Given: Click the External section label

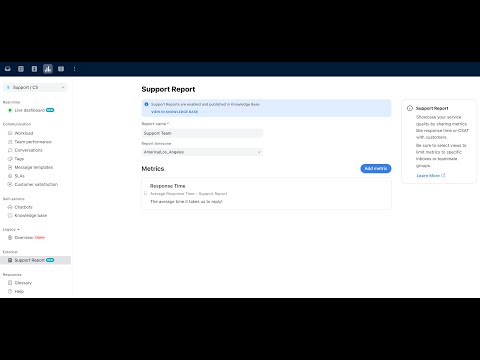Looking at the screenshot, I should pos(10,252).
